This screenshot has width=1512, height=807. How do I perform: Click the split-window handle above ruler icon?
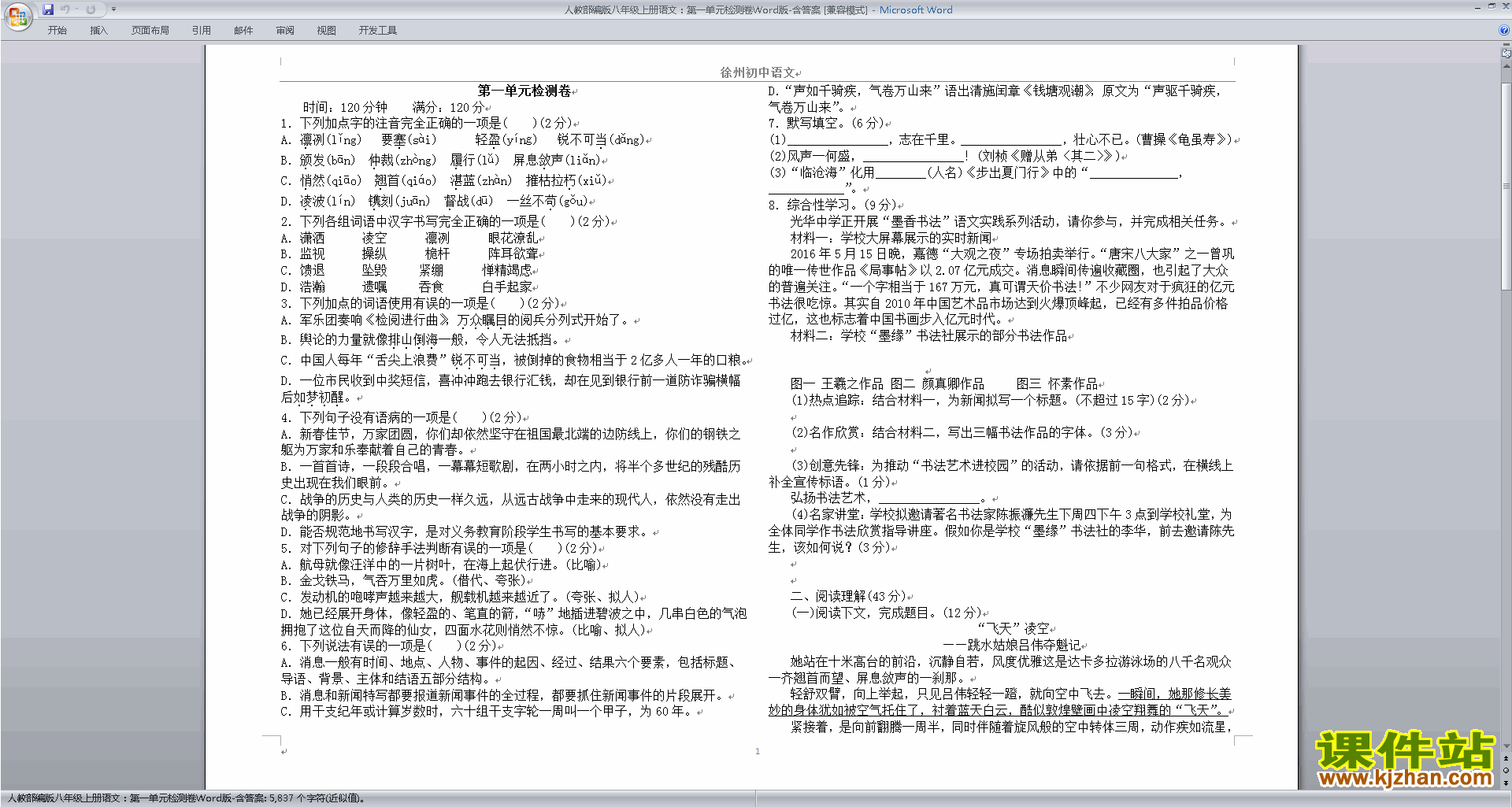(x=1506, y=46)
